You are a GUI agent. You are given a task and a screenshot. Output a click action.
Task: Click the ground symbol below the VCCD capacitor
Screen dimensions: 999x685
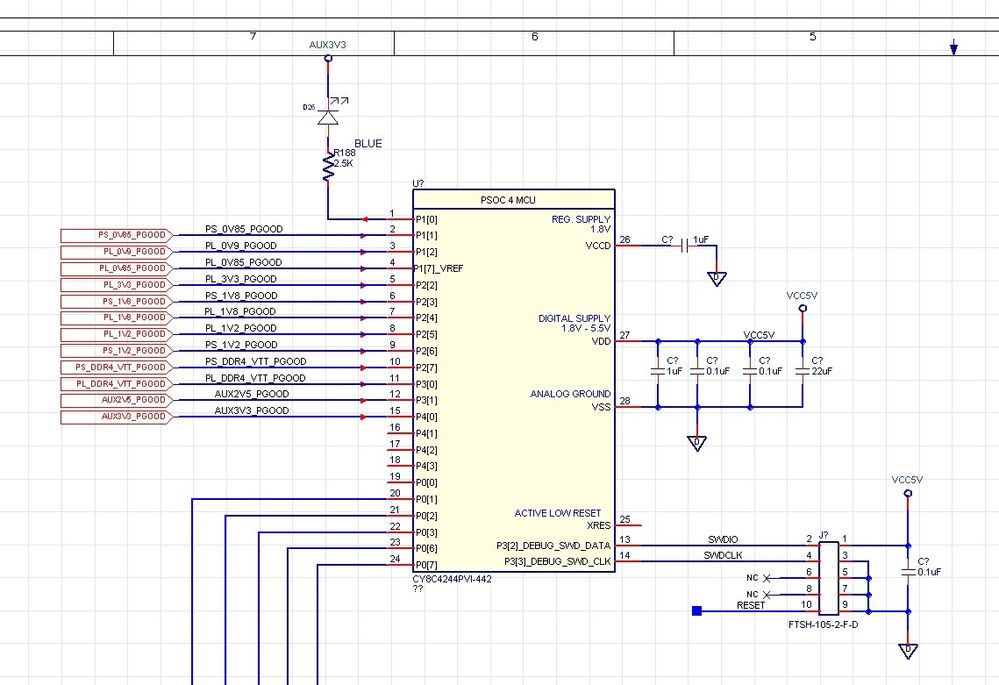pos(716,279)
